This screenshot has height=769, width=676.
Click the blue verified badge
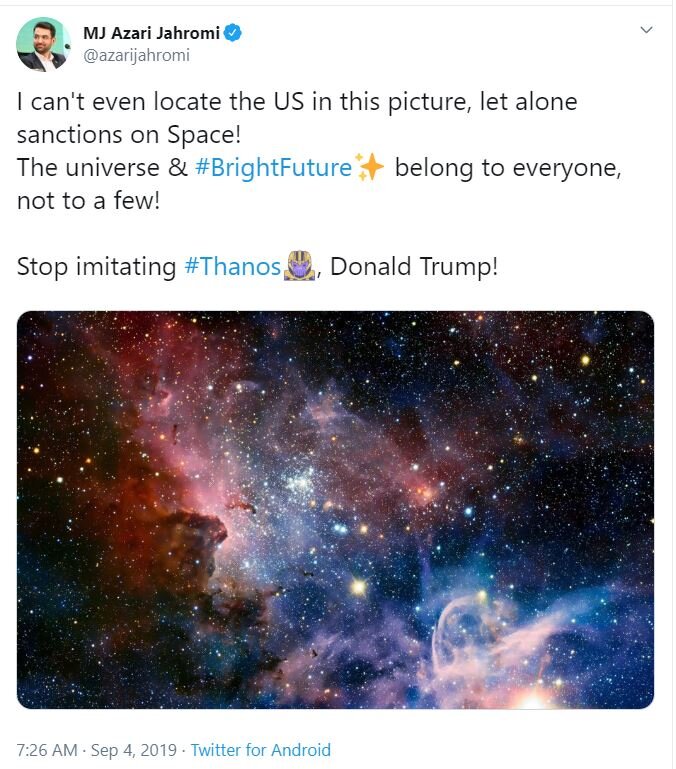pyautogui.click(x=233, y=33)
